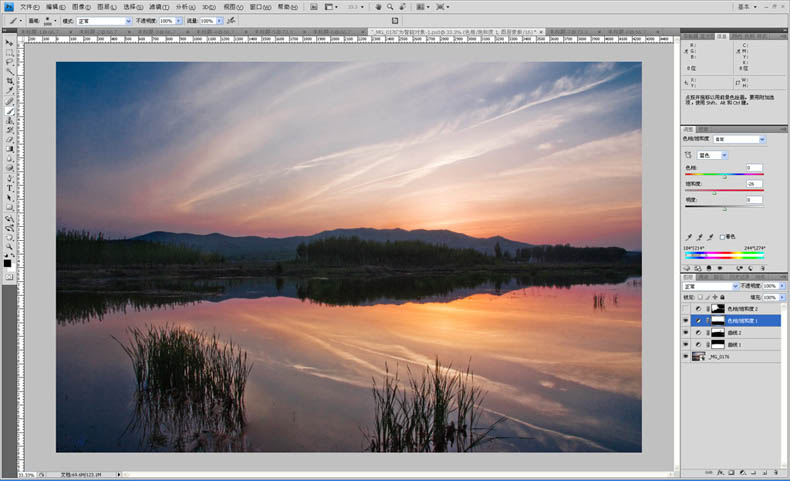Viewport: 790px width, 481px height.
Task: Click the foreground color swatch
Action: coord(7,263)
